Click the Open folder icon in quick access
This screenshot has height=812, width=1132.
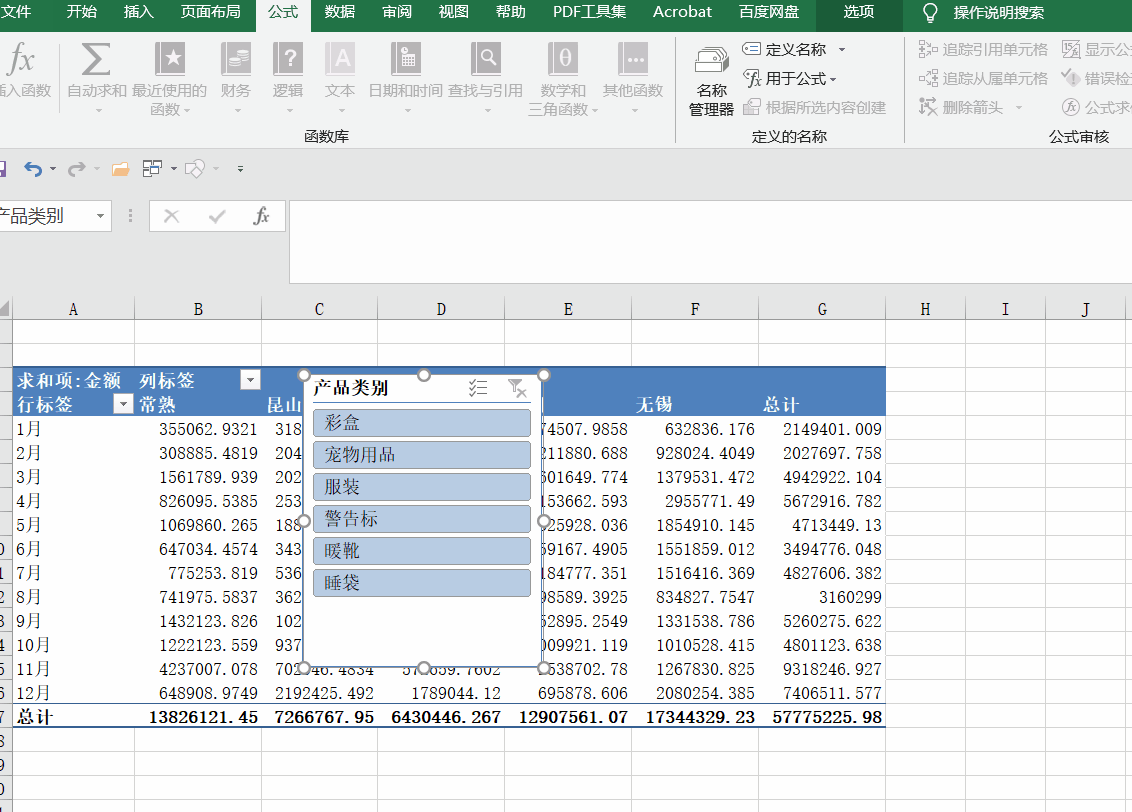121,169
